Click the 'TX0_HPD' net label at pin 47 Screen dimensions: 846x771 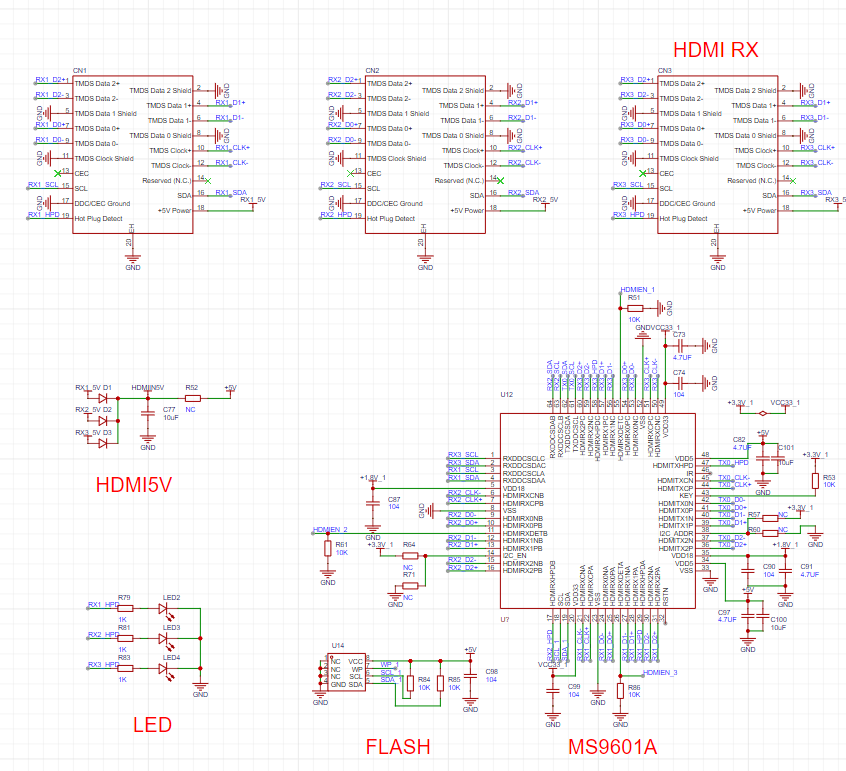coord(733,463)
